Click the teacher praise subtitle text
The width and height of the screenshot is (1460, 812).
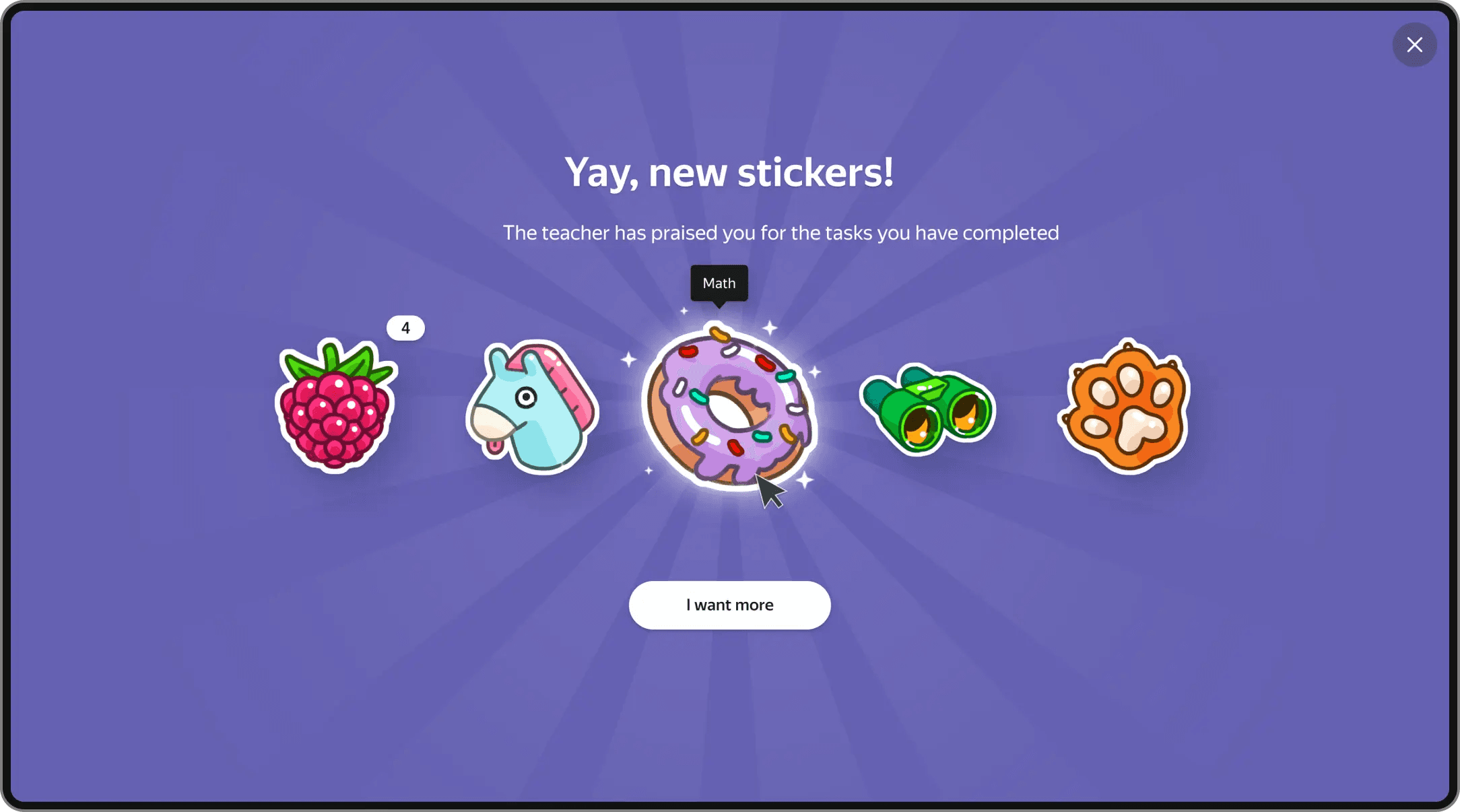781,233
